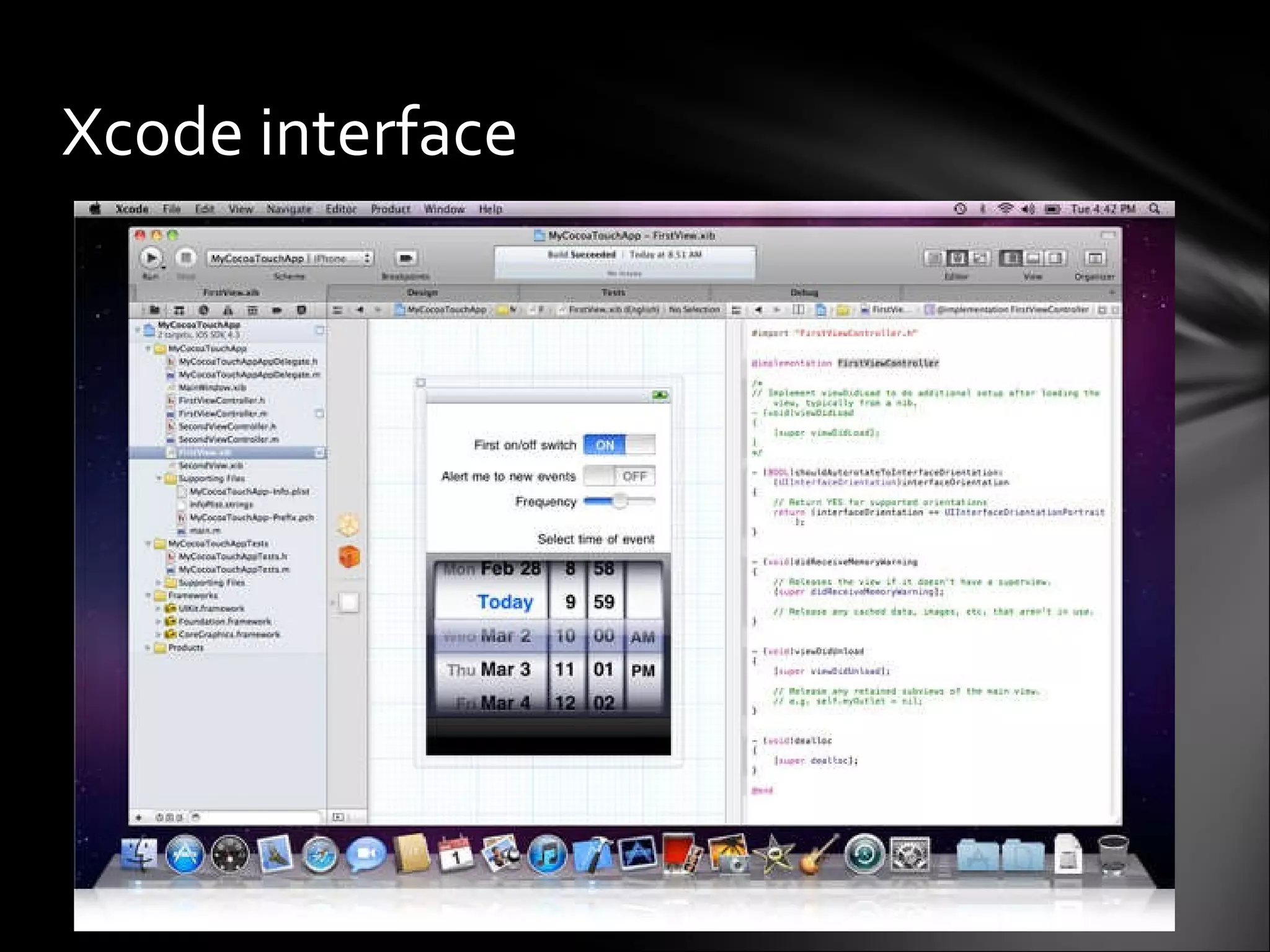This screenshot has height=952, width=1270.
Task: Open App Store from the Dock
Action: click(185, 855)
